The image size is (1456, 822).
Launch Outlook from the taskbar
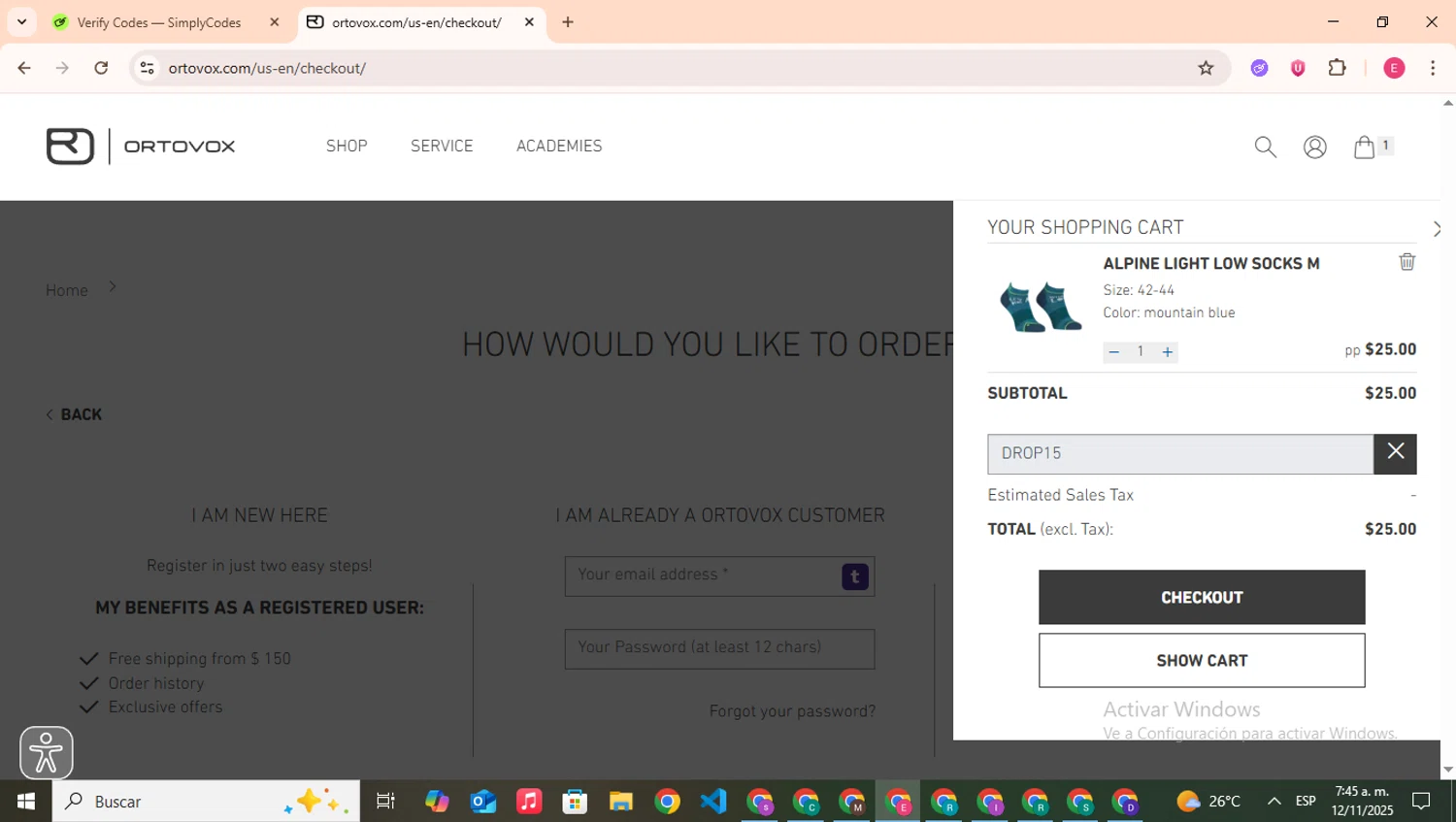pos(482,802)
